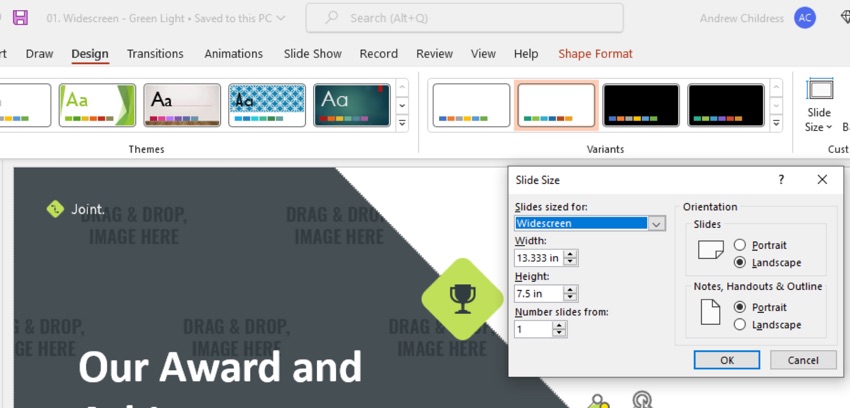Close the Slide Size dialog

coord(822,179)
